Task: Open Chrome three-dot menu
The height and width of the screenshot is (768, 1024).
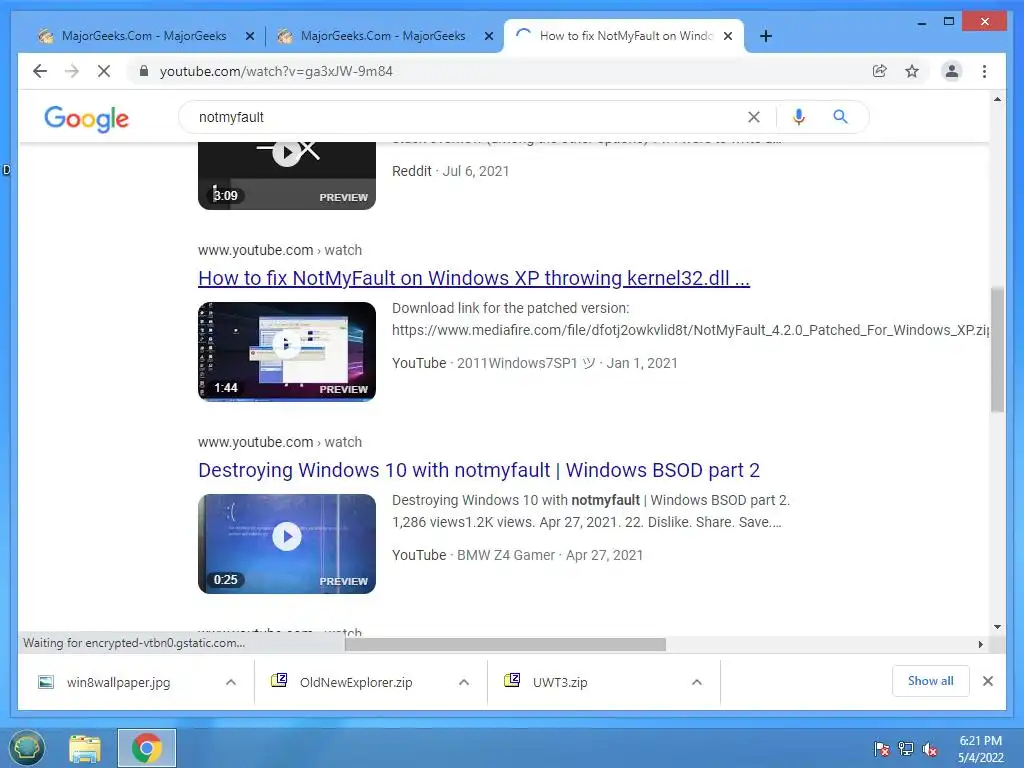Action: [x=984, y=71]
